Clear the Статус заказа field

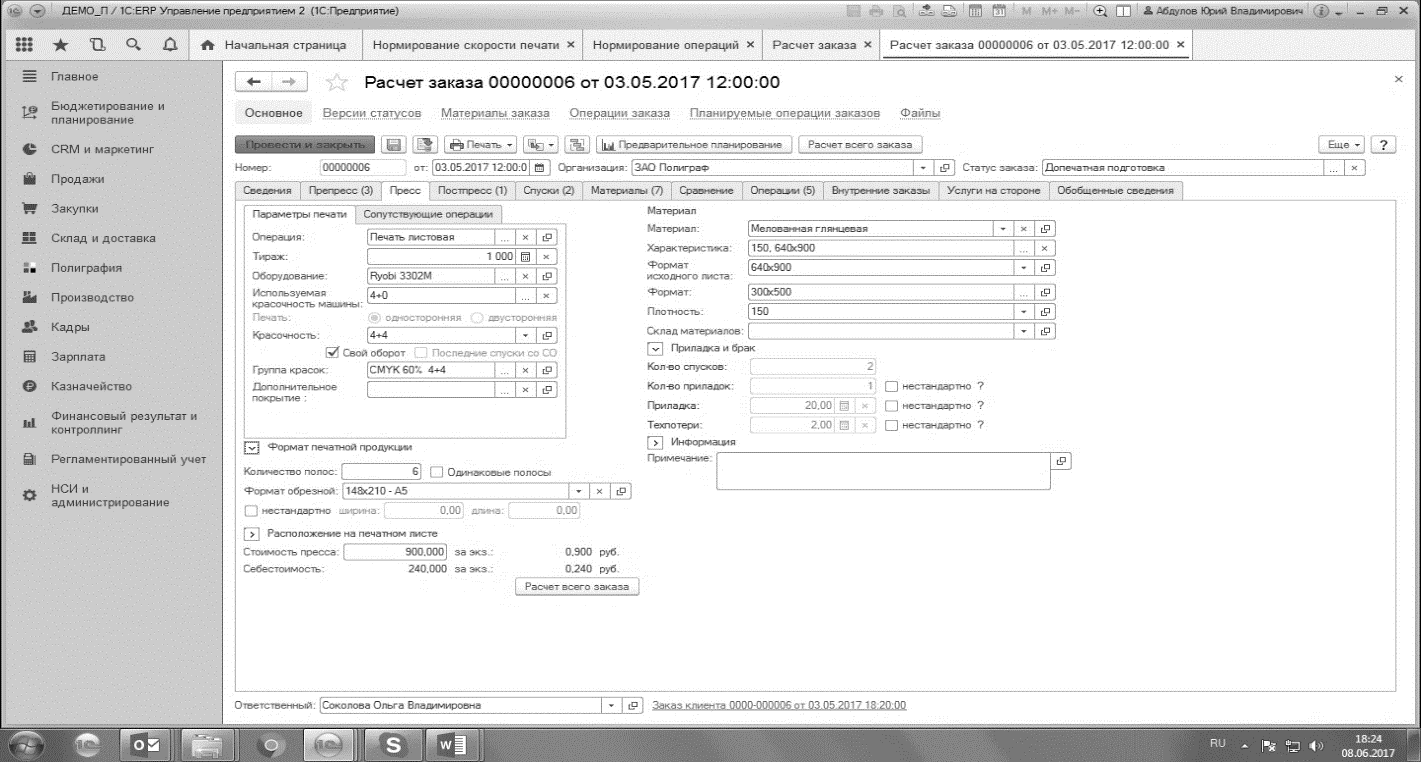pos(1355,168)
